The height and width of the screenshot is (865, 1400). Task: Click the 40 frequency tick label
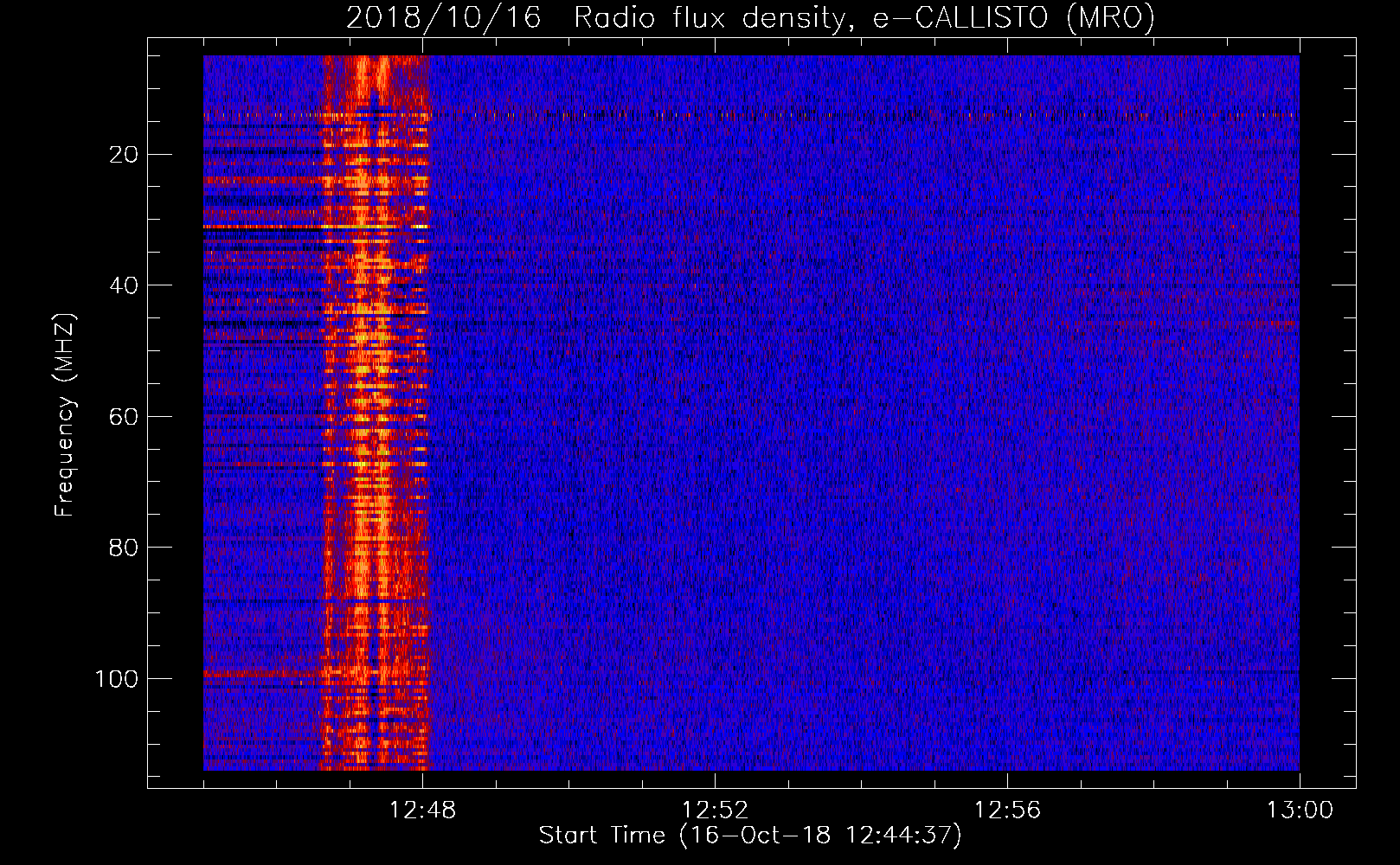pyautogui.click(x=125, y=285)
